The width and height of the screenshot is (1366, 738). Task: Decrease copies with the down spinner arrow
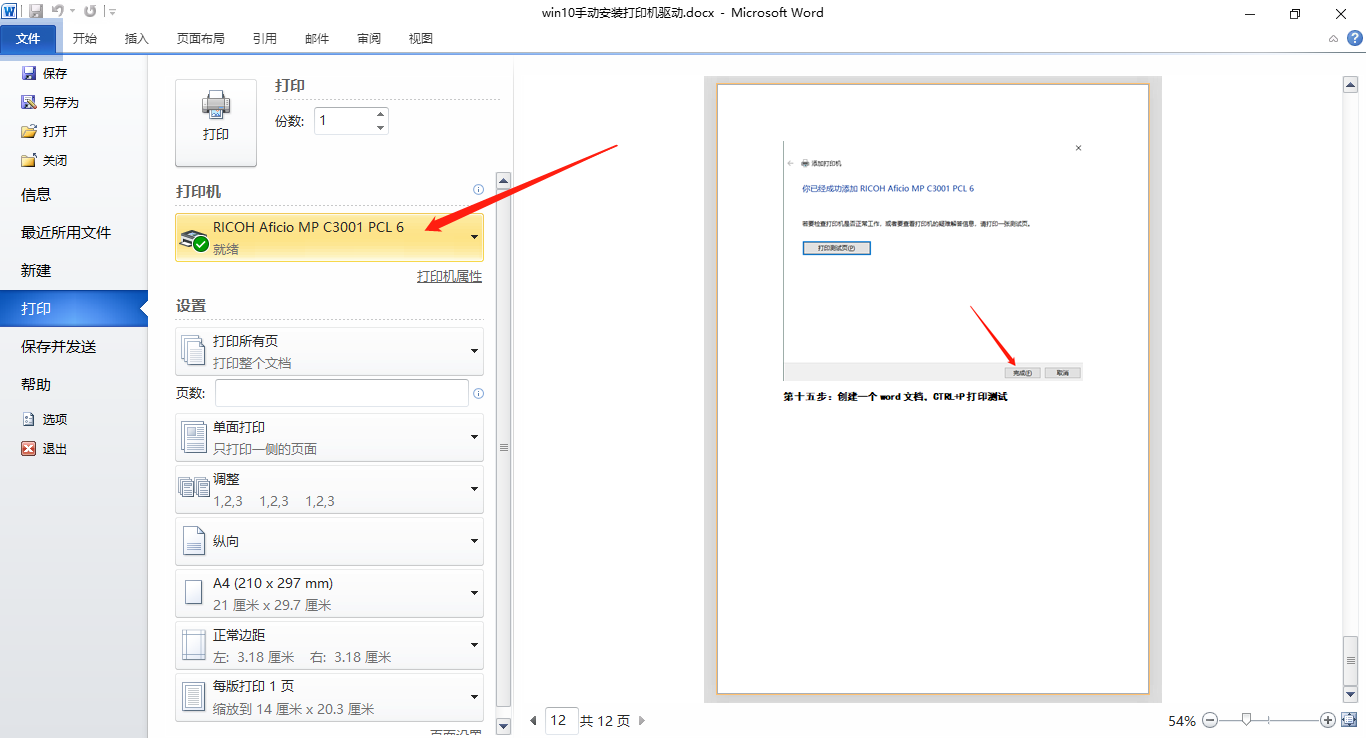point(380,128)
